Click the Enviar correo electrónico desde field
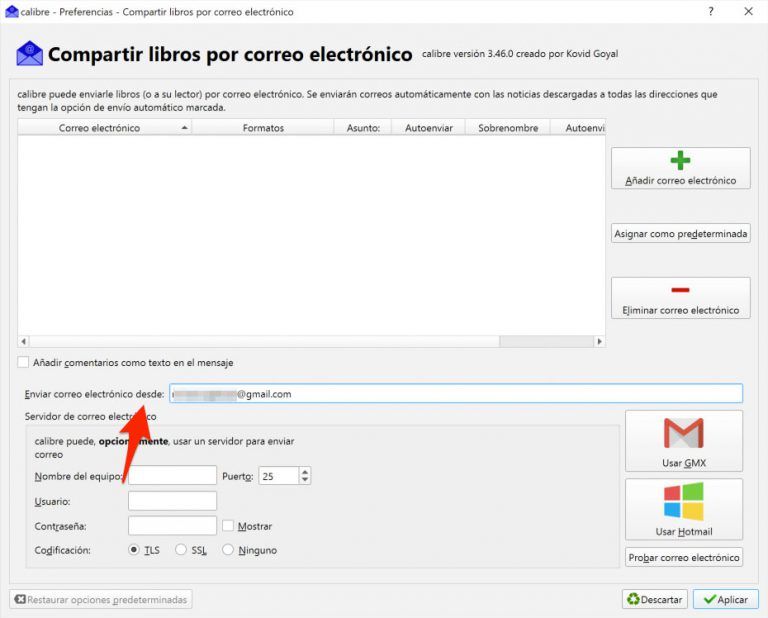This screenshot has height=618, width=768. [x=456, y=394]
